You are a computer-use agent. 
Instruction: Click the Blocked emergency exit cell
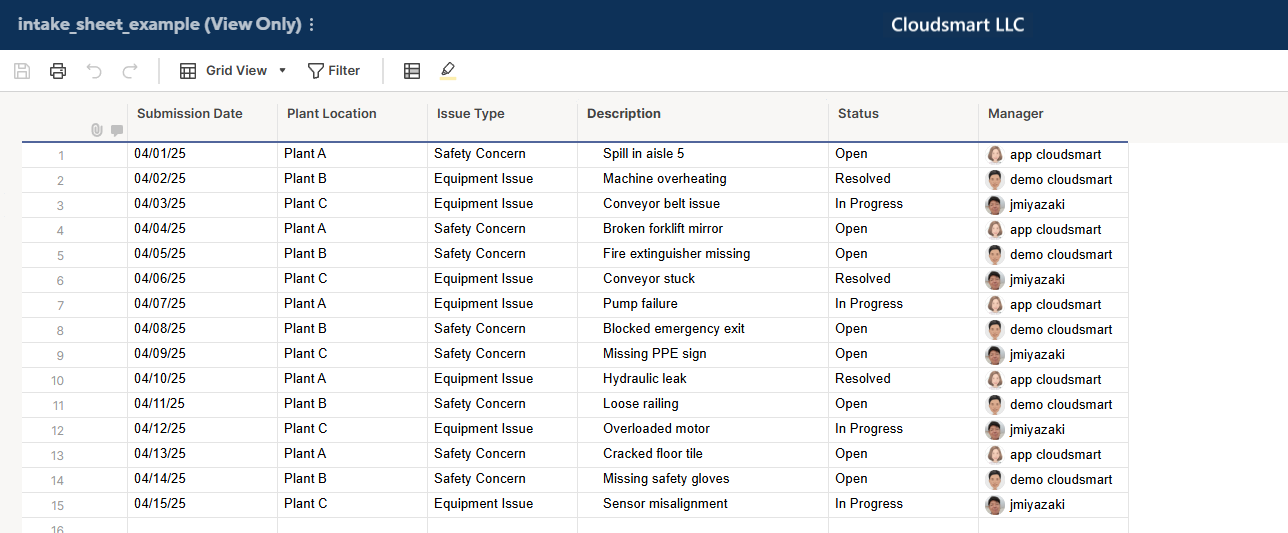703,329
